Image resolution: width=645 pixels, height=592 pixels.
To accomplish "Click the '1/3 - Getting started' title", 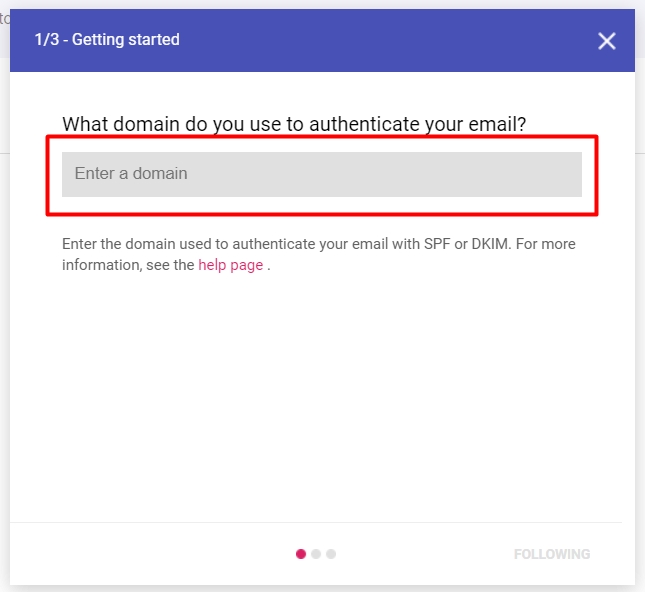I will point(107,40).
